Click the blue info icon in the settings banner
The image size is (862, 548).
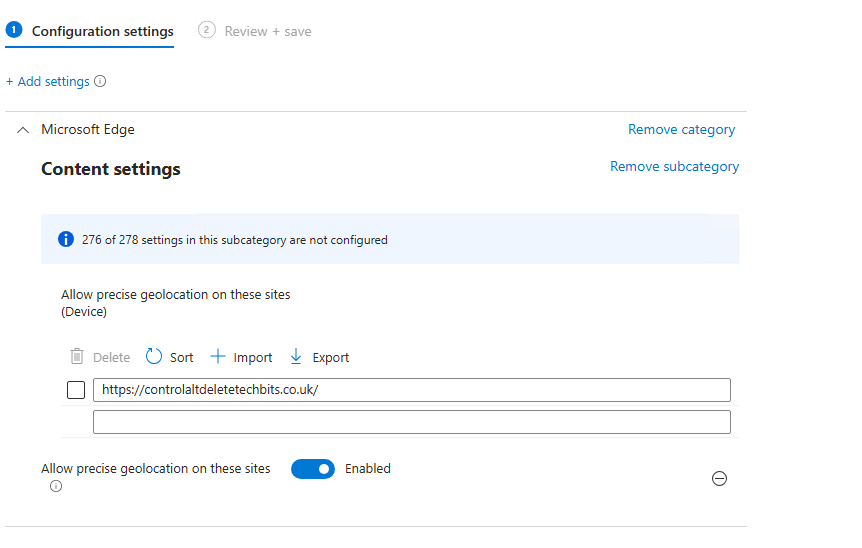[66, 240]
